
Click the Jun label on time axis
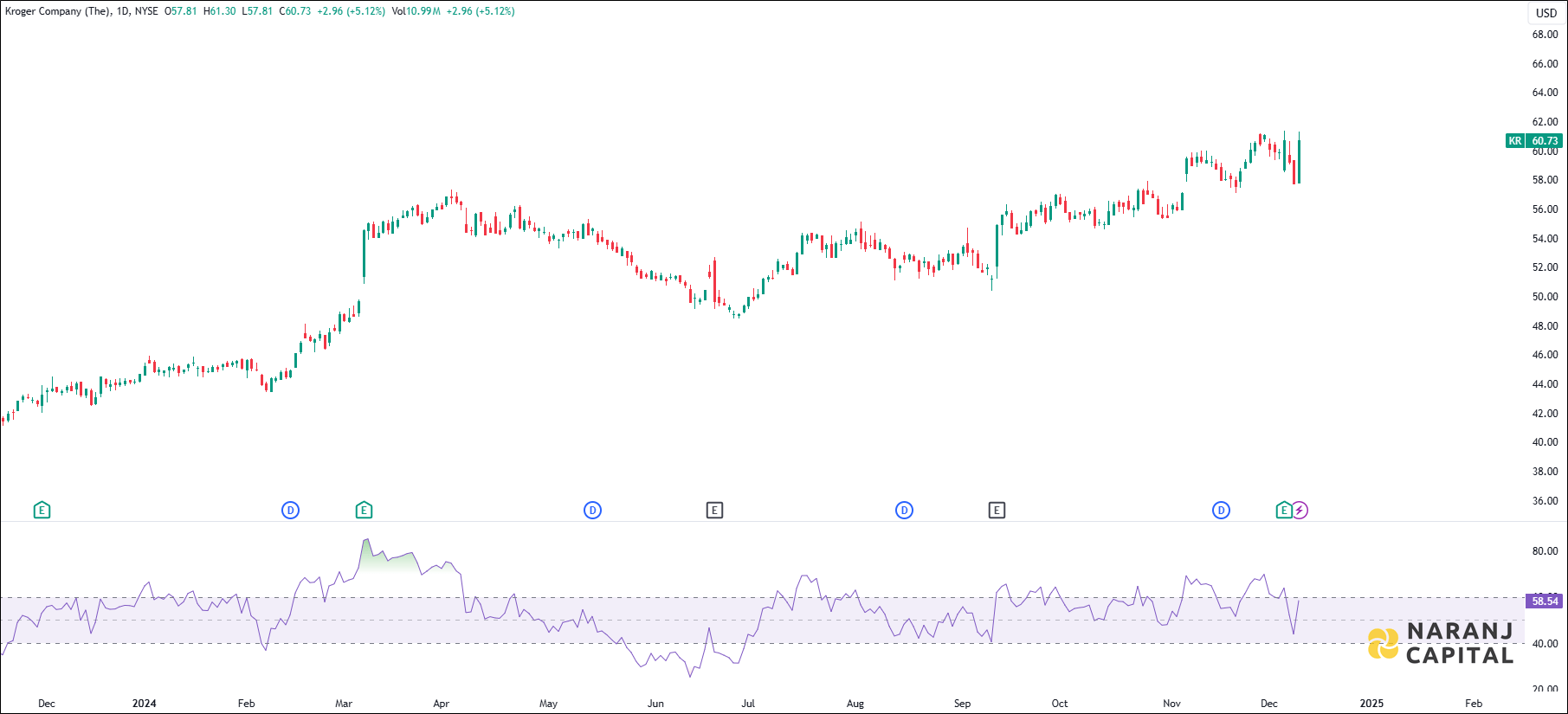(x=655, y=704)
